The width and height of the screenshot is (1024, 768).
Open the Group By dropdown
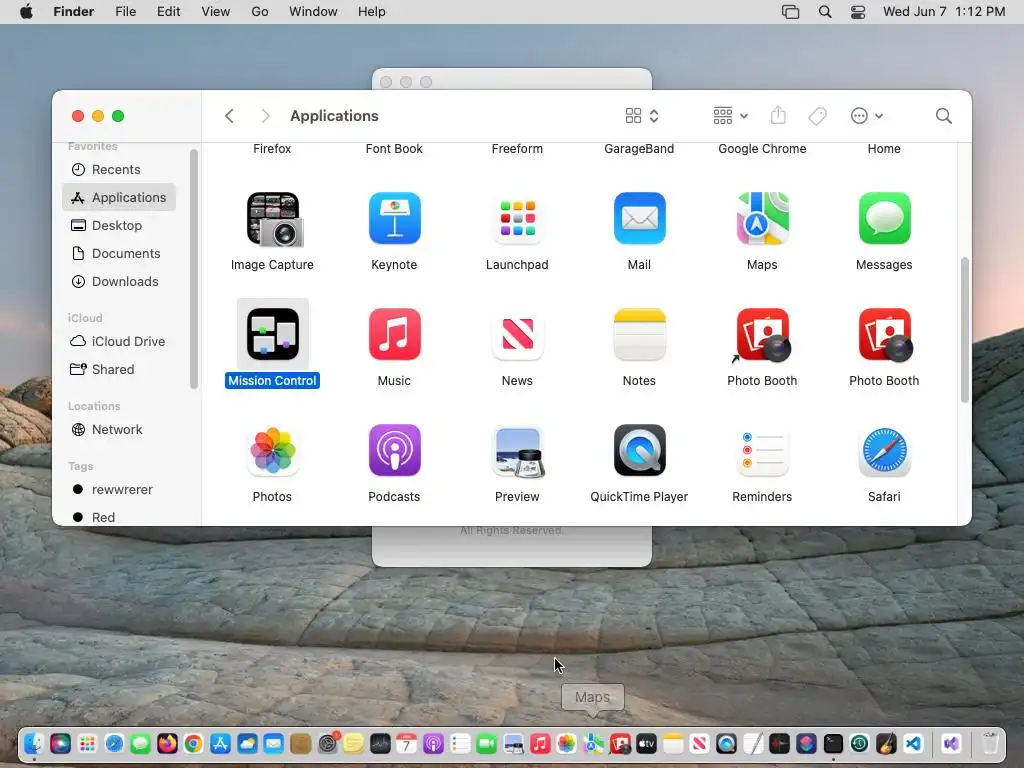(x=730, y=116)
